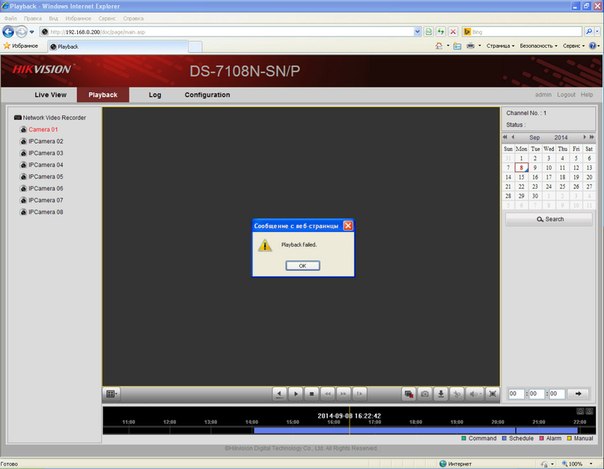The width and height of the screenshot is (604, 469).
Task: Select IPCamera 05 in the device tree
Action: point(42,177)
